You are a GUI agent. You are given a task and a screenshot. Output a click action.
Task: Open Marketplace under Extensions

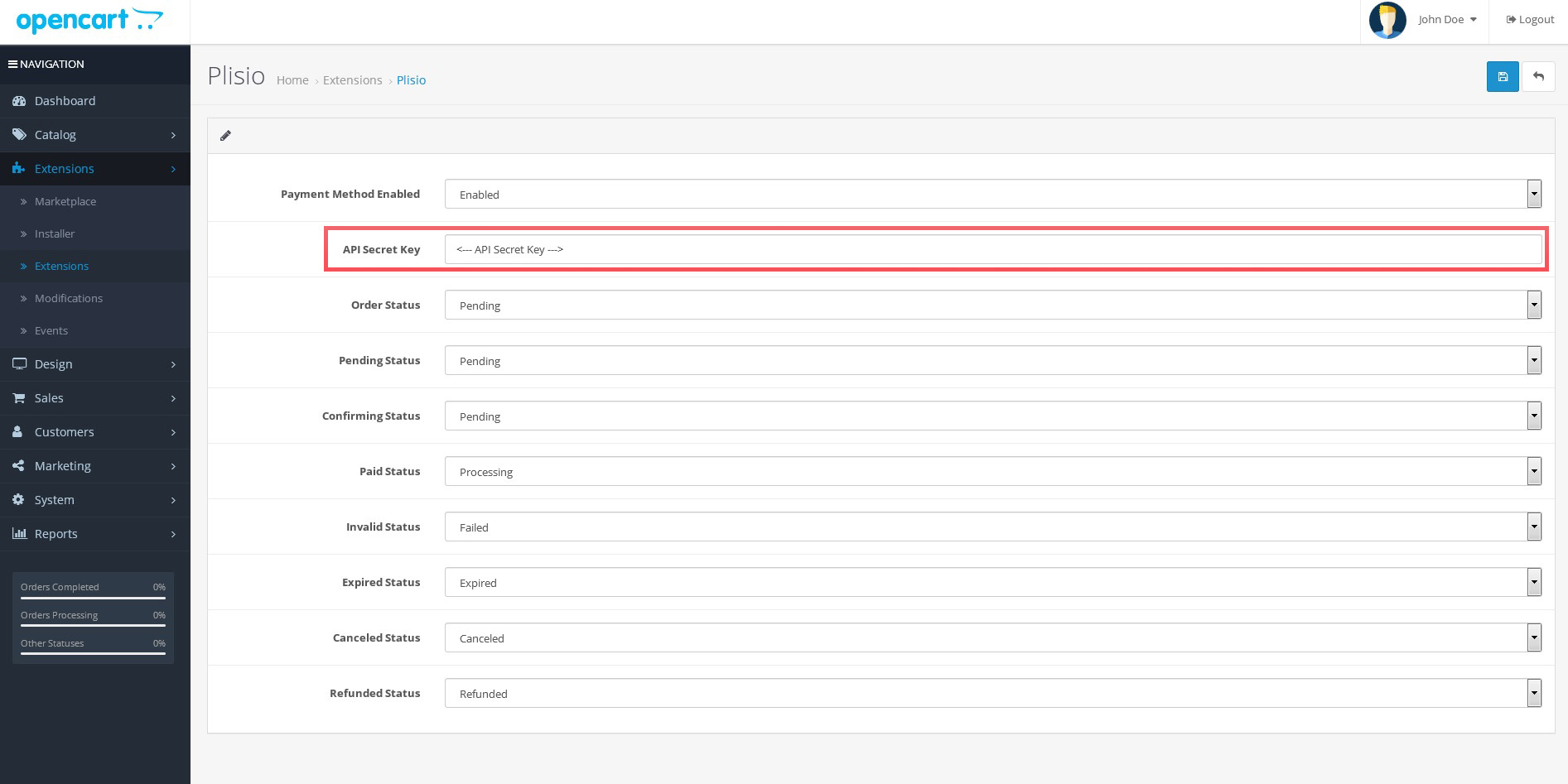tap(95, 201)
